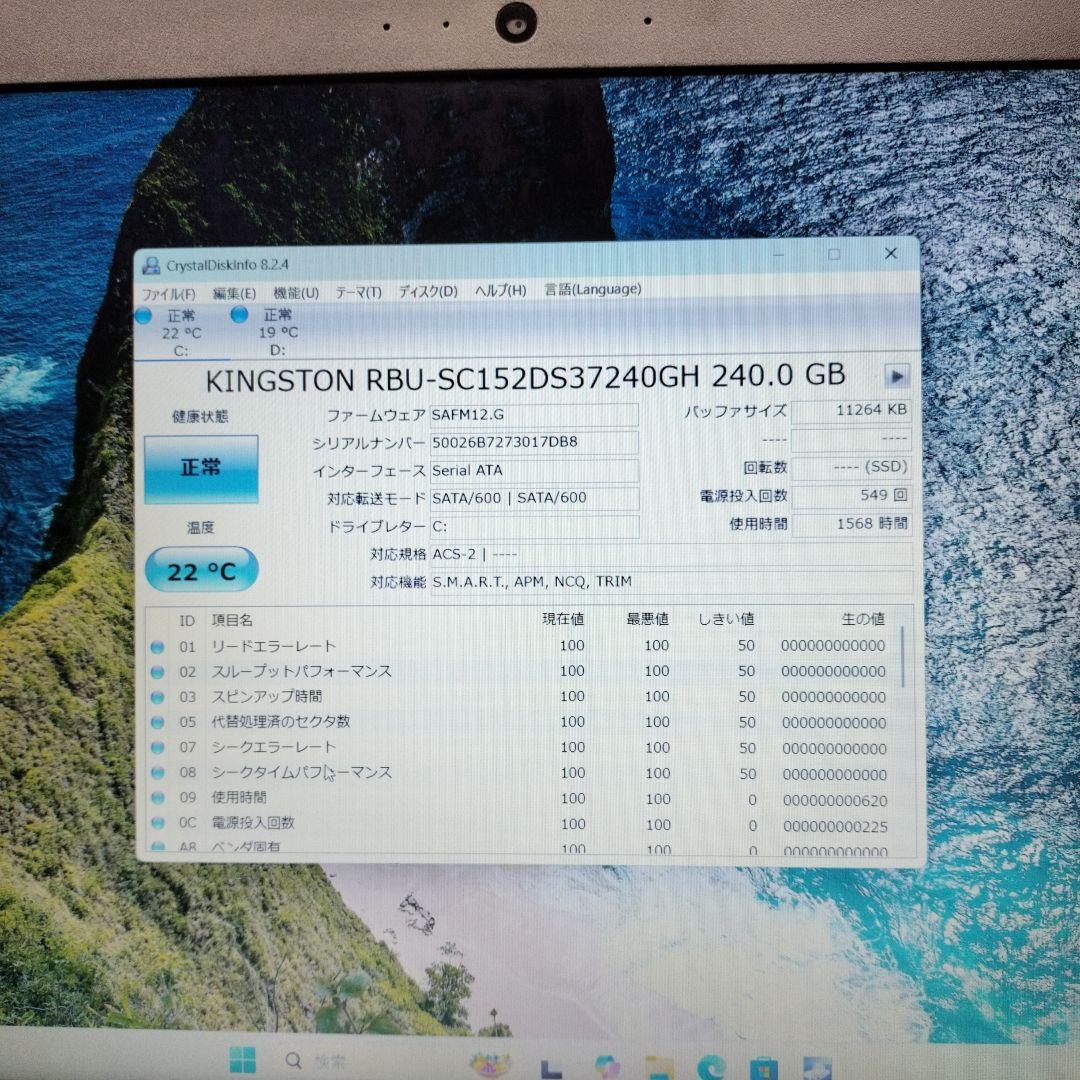Open Copilot from the taskbar
The width and height of the screenshot is (1080, 1080).
pos(607,1067)
